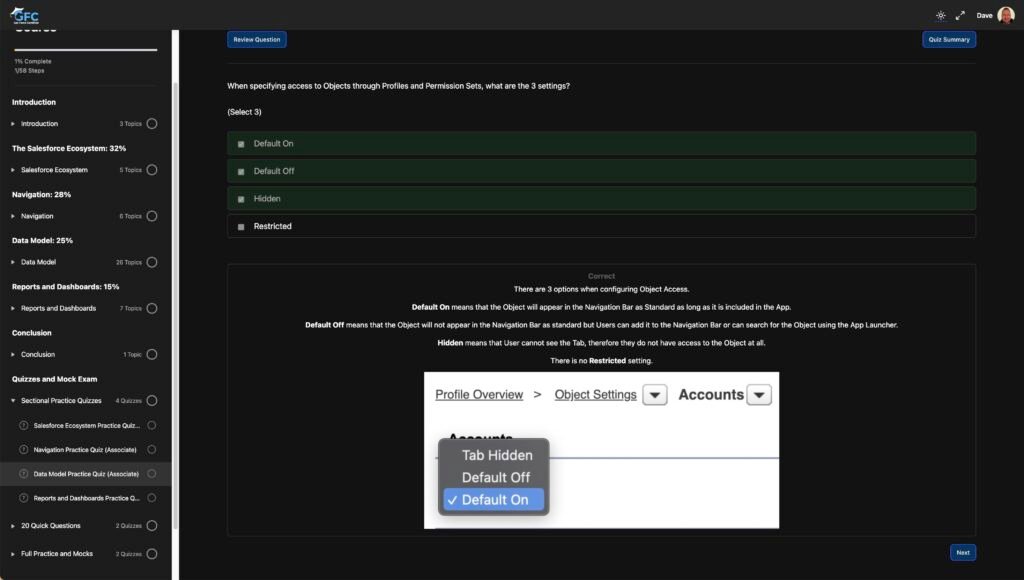Click status circle for Salesforce Ecosystem Practice Quiz

point(152,425)
